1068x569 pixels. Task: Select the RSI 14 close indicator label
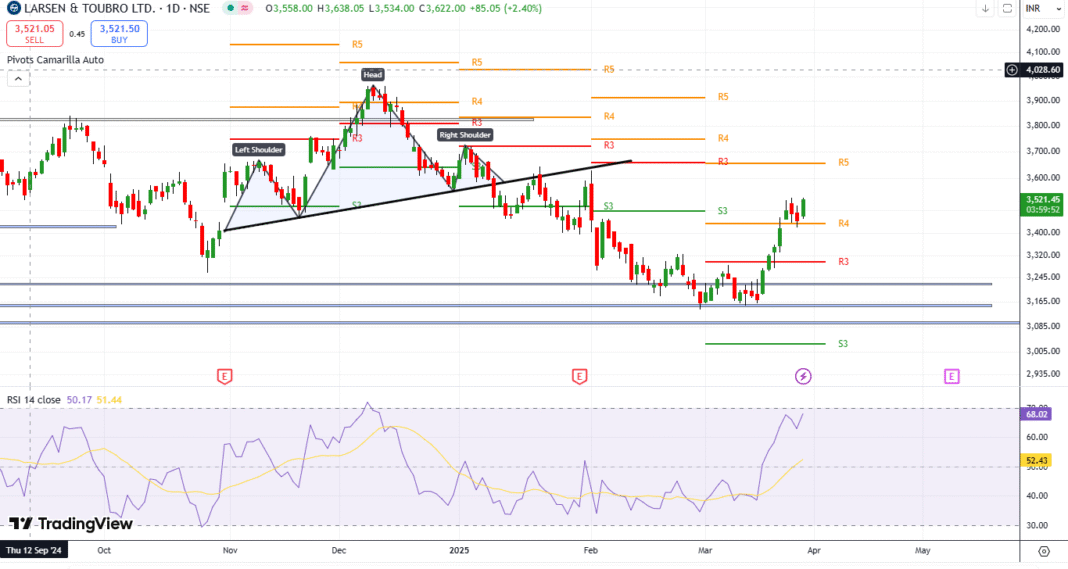click(x=34, y=399)
